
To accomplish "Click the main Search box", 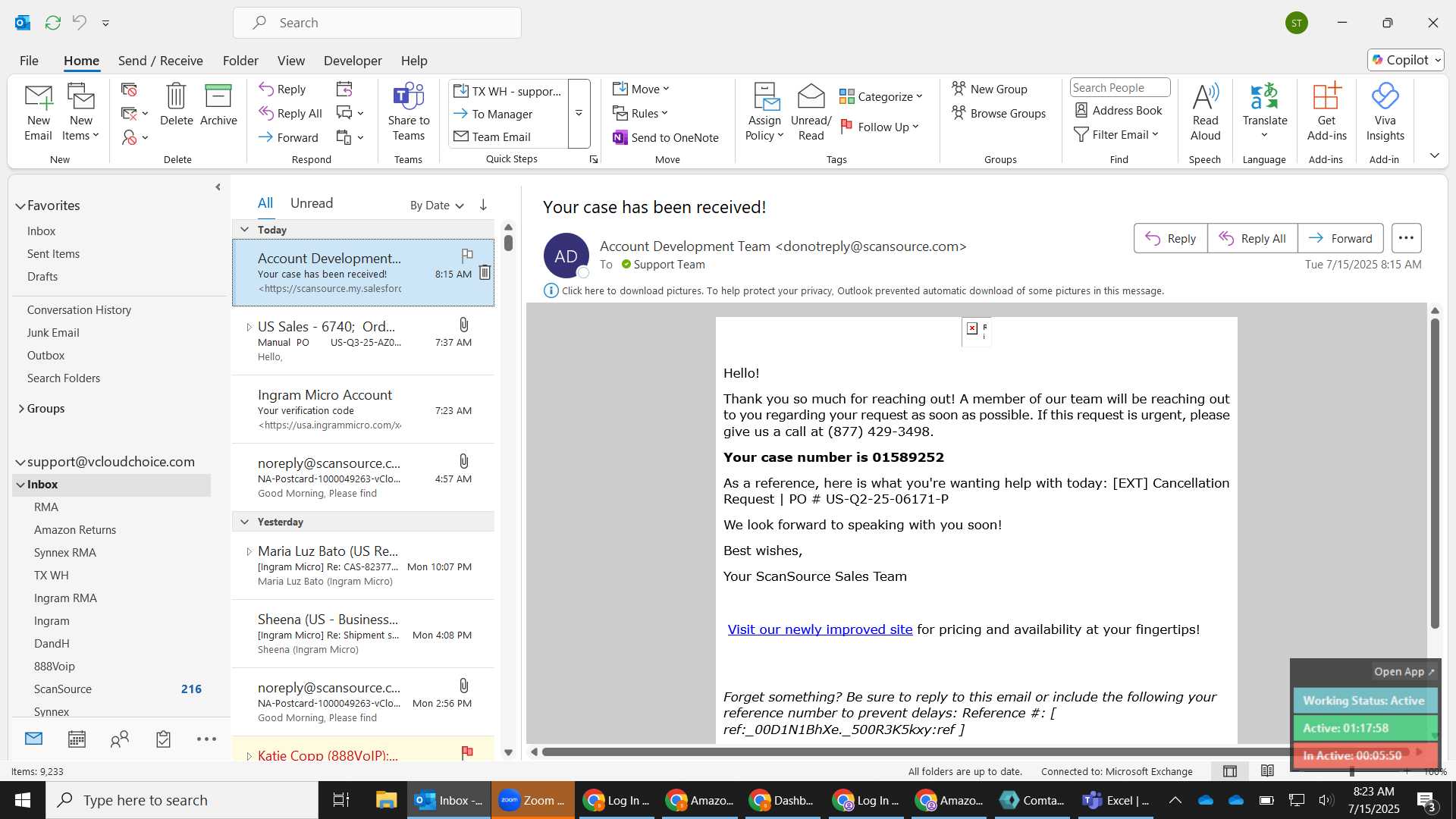I will pyautogui.click(x=377, y=23).
